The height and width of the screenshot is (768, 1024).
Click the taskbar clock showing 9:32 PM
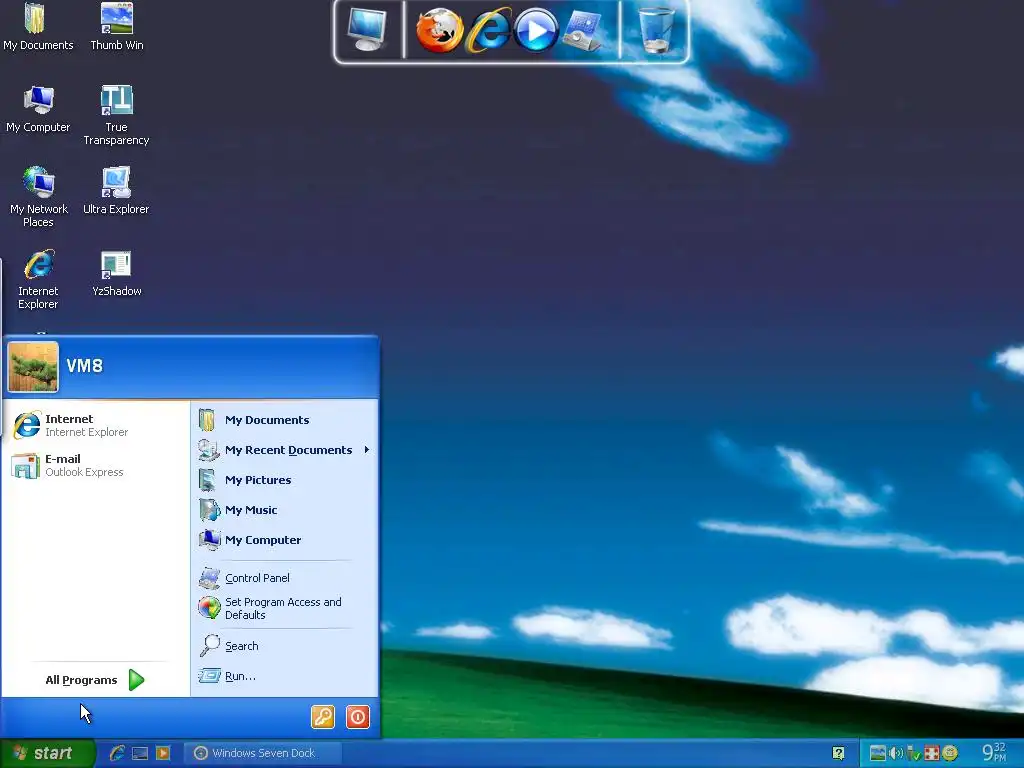tap(994, 753)
